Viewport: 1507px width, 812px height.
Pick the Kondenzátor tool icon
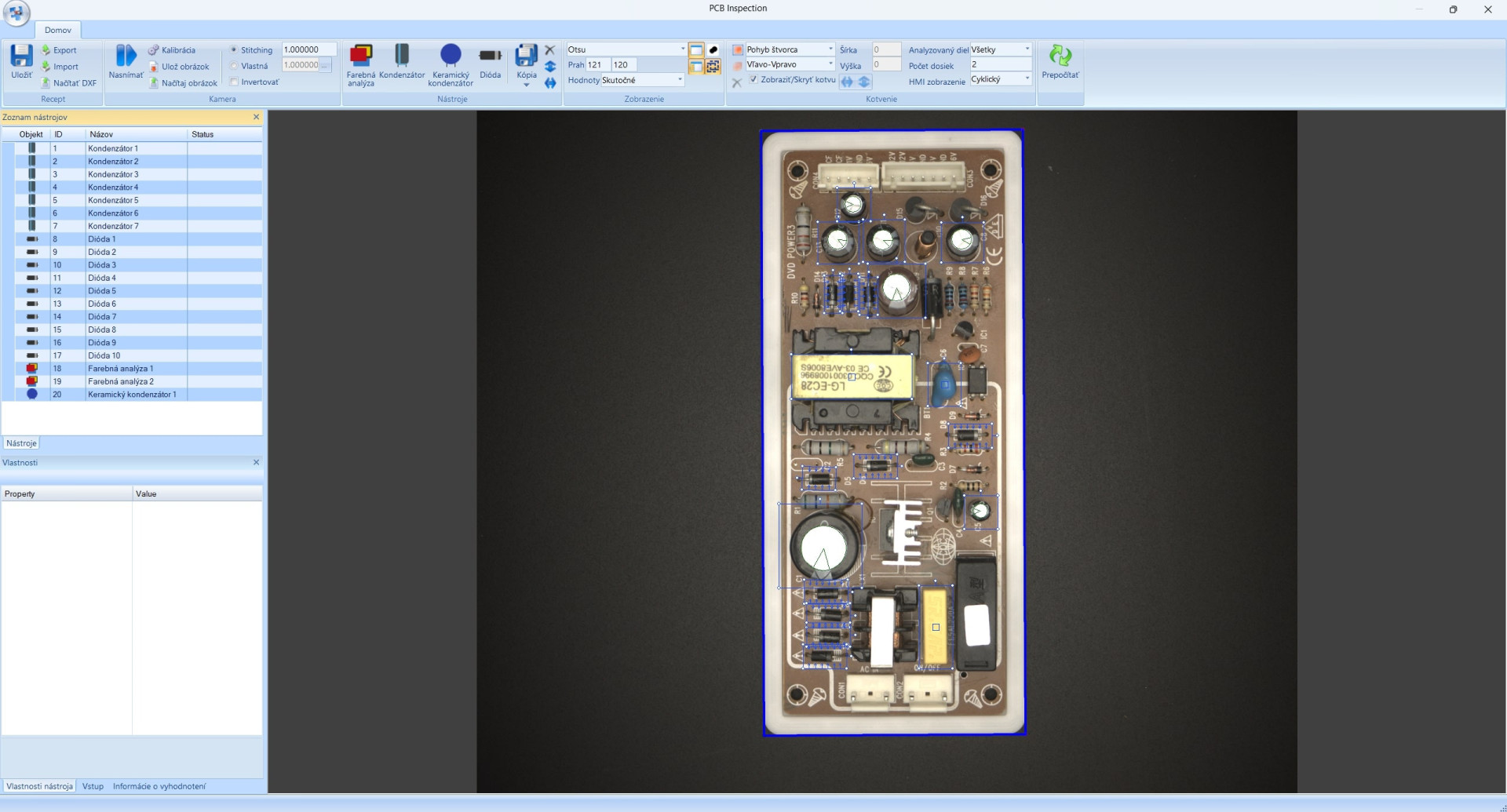(x=402, y=55)
